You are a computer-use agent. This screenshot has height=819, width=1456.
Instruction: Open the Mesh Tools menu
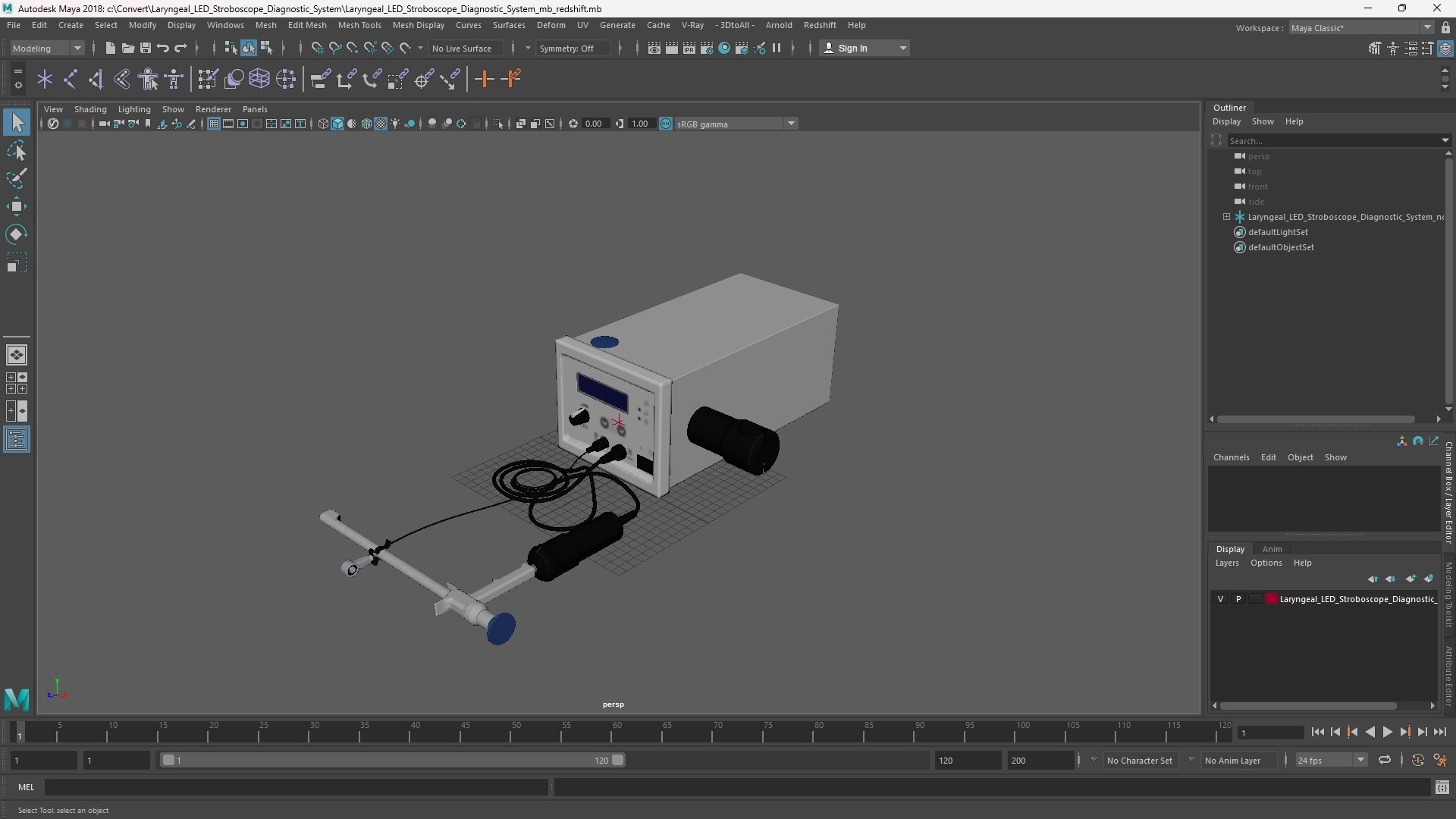pos(359,25)
